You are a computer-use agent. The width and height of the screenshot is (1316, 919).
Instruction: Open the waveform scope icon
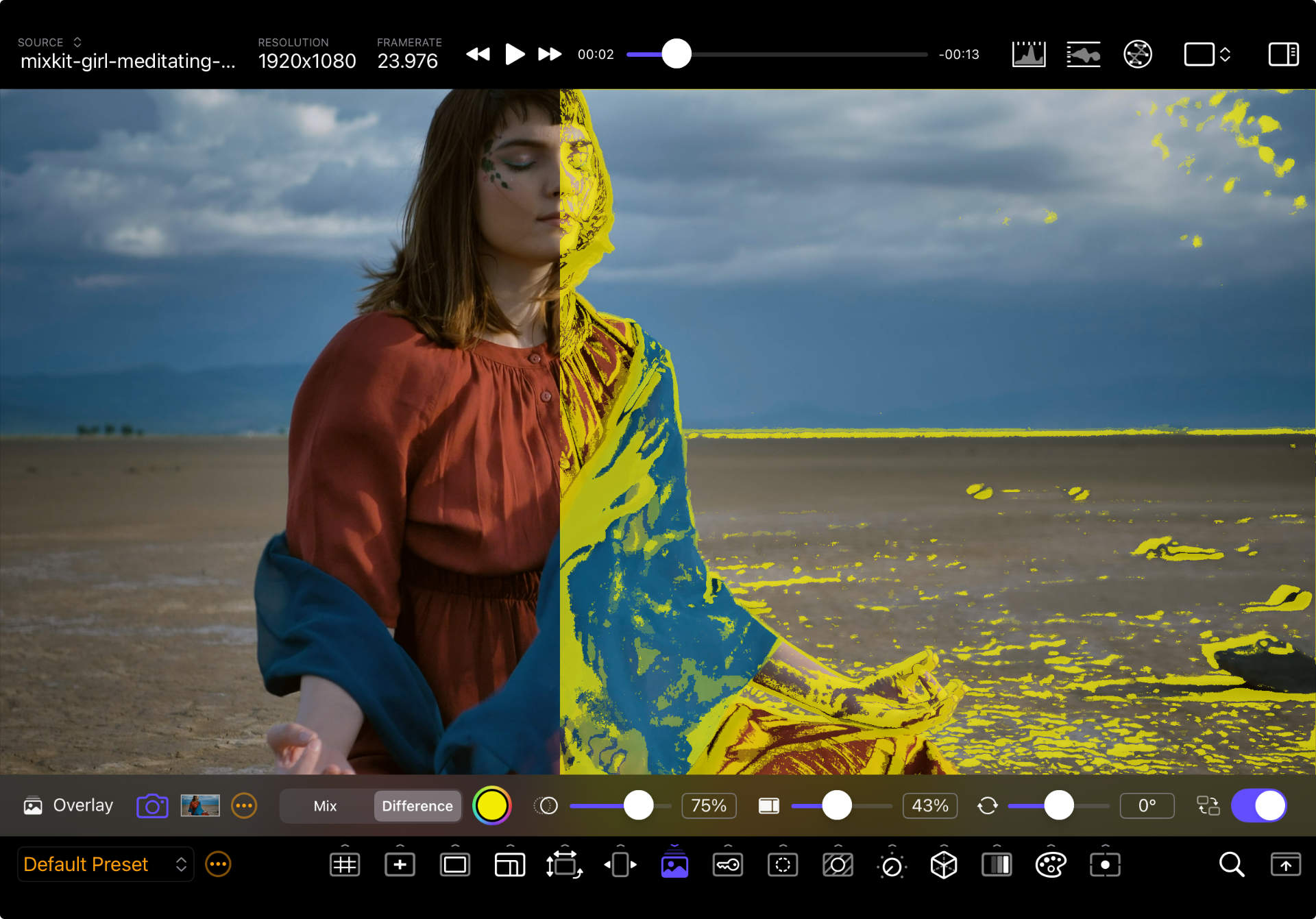[1083, 54]
